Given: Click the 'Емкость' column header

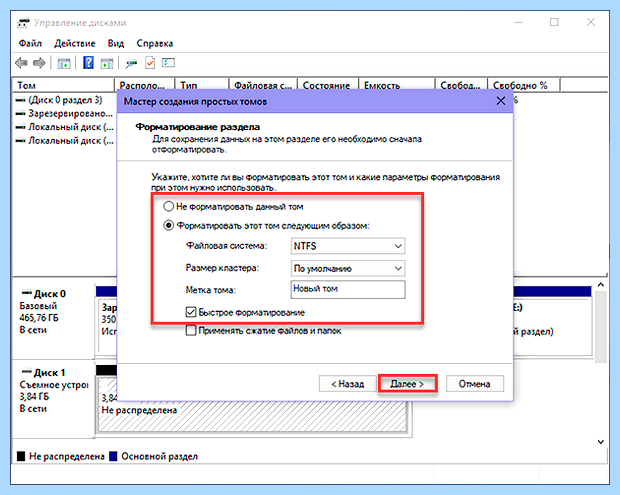Looking at the screenshot, I should pyautogui.click(x=397, y=85).
